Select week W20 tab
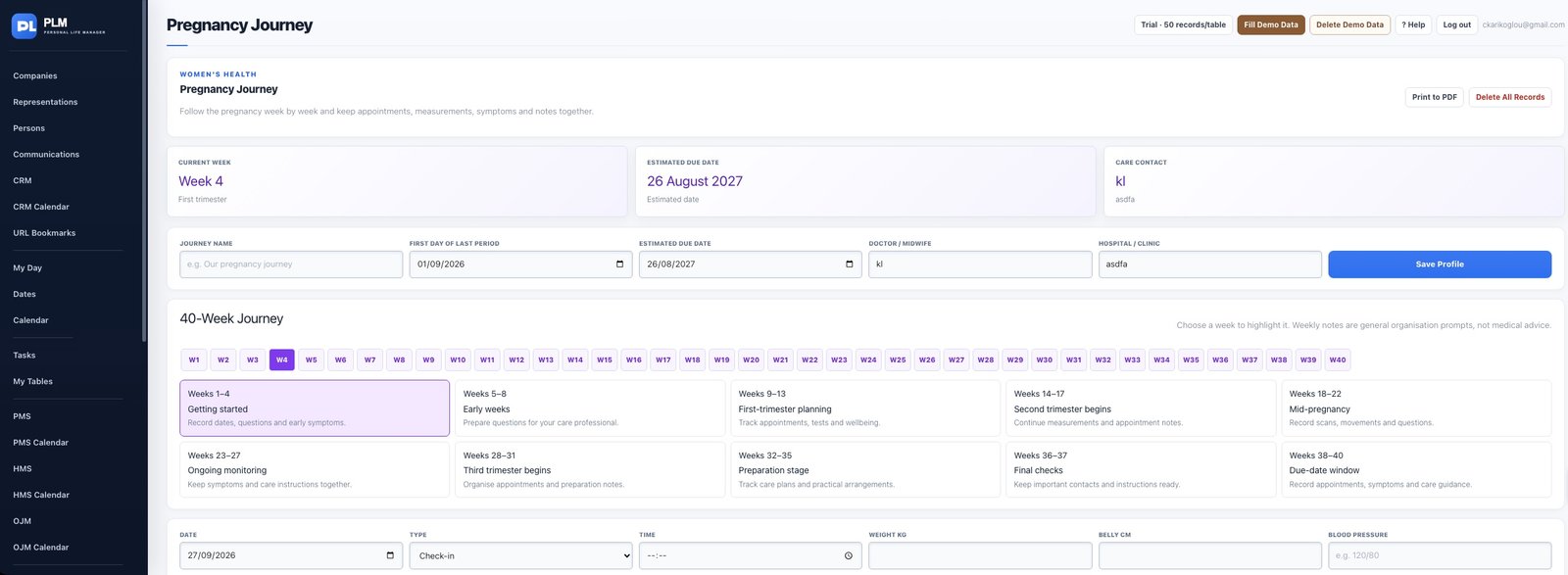The width and height of the screenshot is (1568, 575). pos(751,359)
